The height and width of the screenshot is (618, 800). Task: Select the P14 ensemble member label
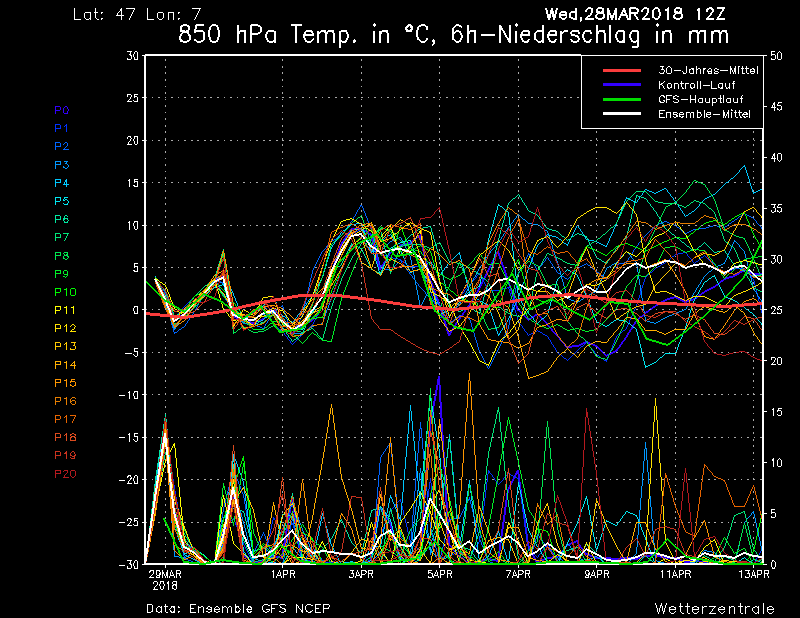[65, 365]
